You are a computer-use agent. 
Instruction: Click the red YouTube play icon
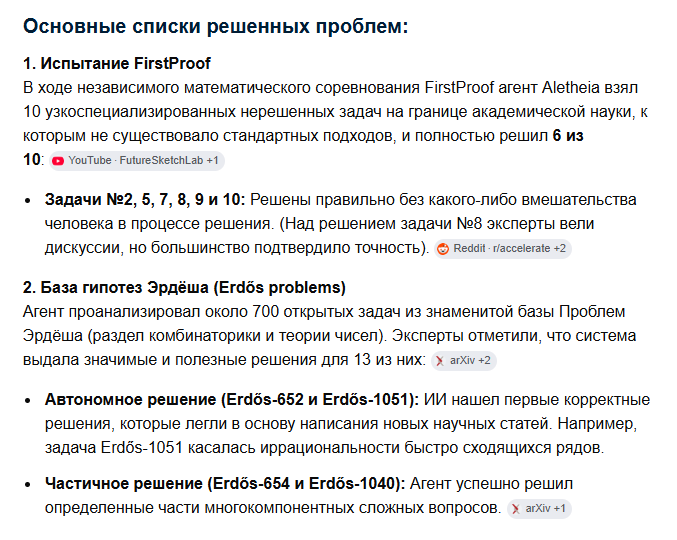[58, 161]
